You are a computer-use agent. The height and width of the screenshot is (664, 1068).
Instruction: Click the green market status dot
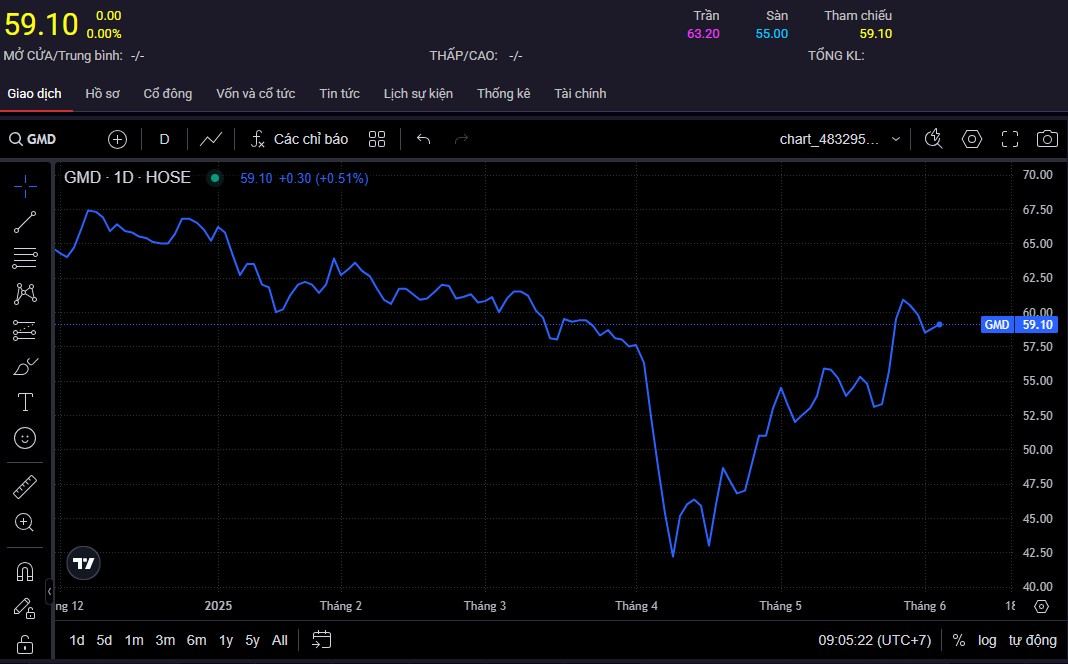[x=215, y=178]
